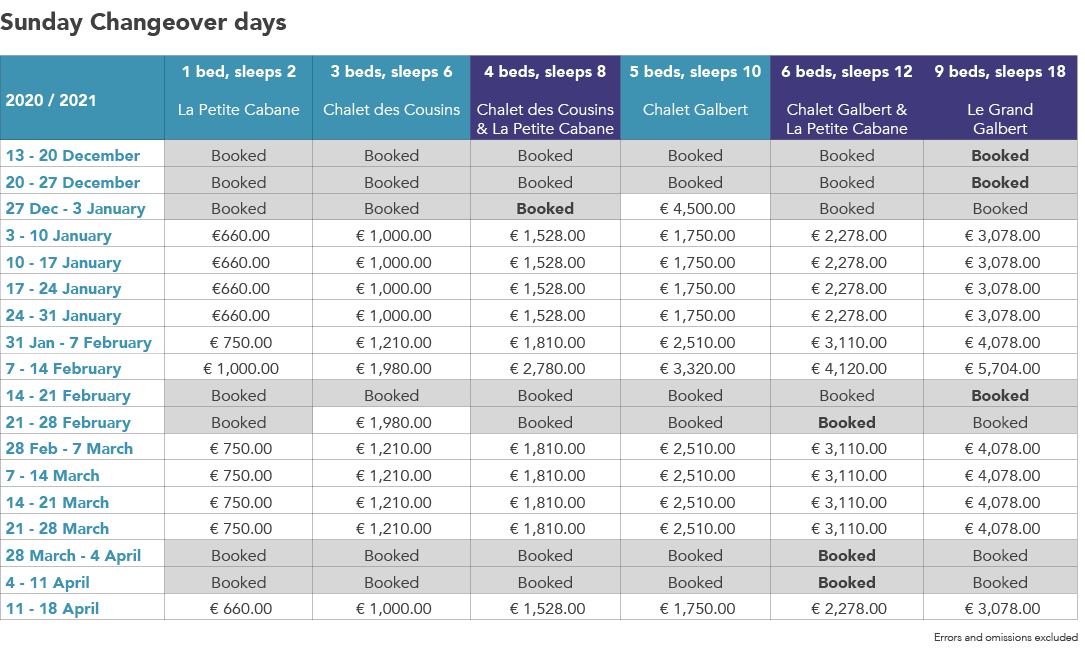The height and width of the screenshot is (652, 1085).
Task: Select the '21 - 28 February' row label
Action: tap(68, 422)
